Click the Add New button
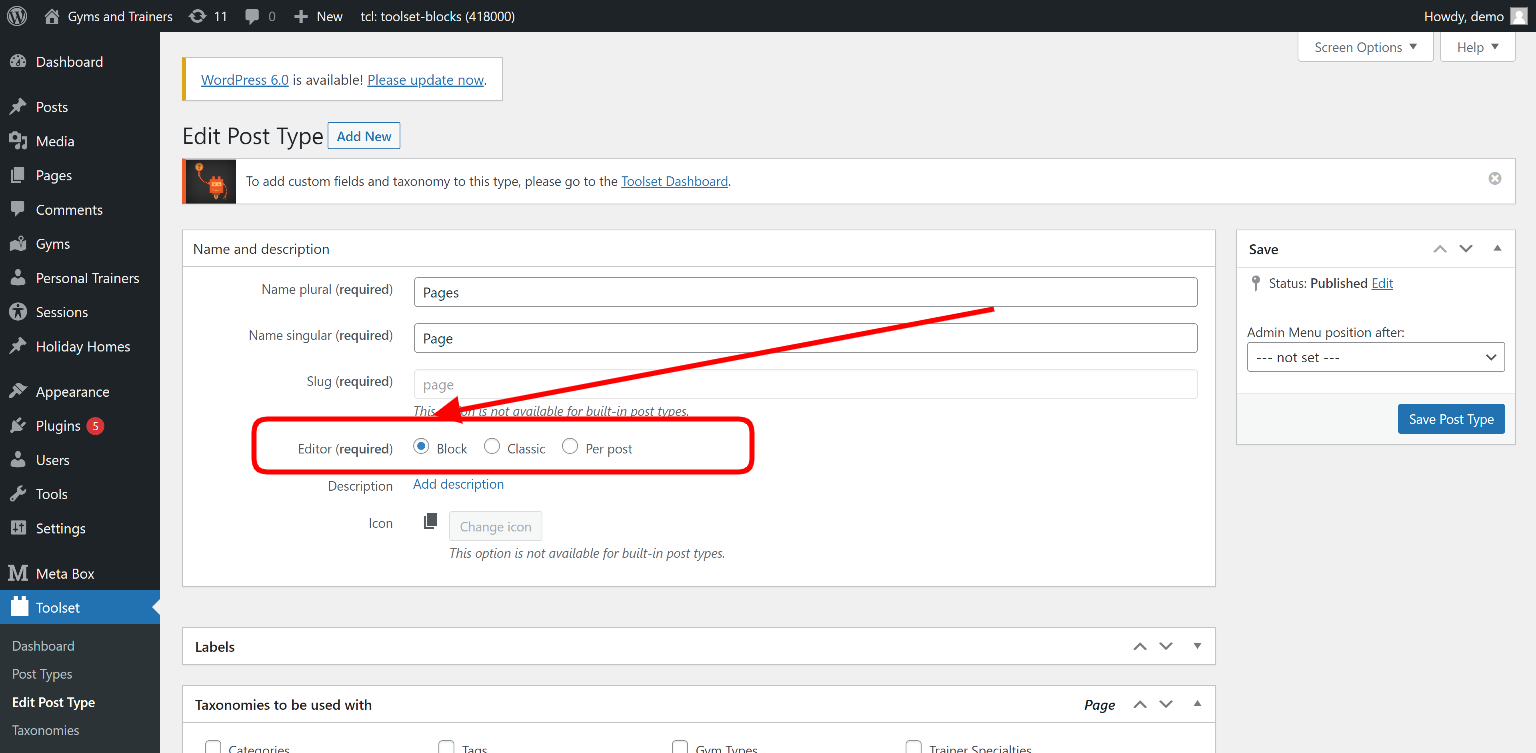 (x=364, y=136)
